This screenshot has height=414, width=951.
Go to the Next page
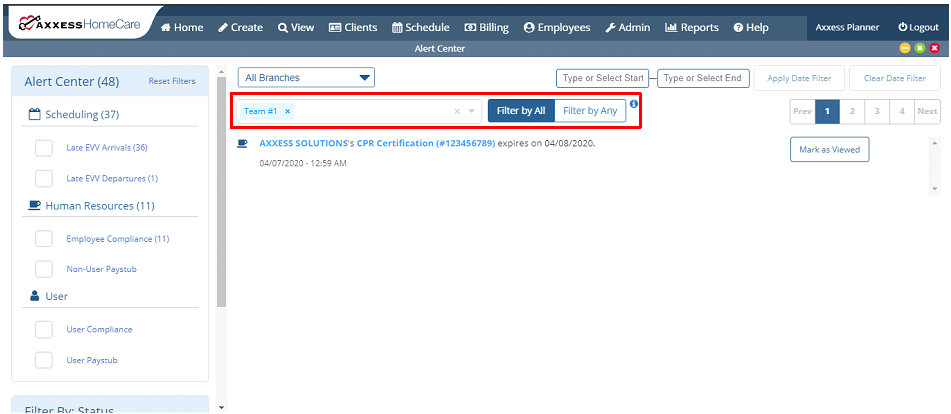coord(927,112)
